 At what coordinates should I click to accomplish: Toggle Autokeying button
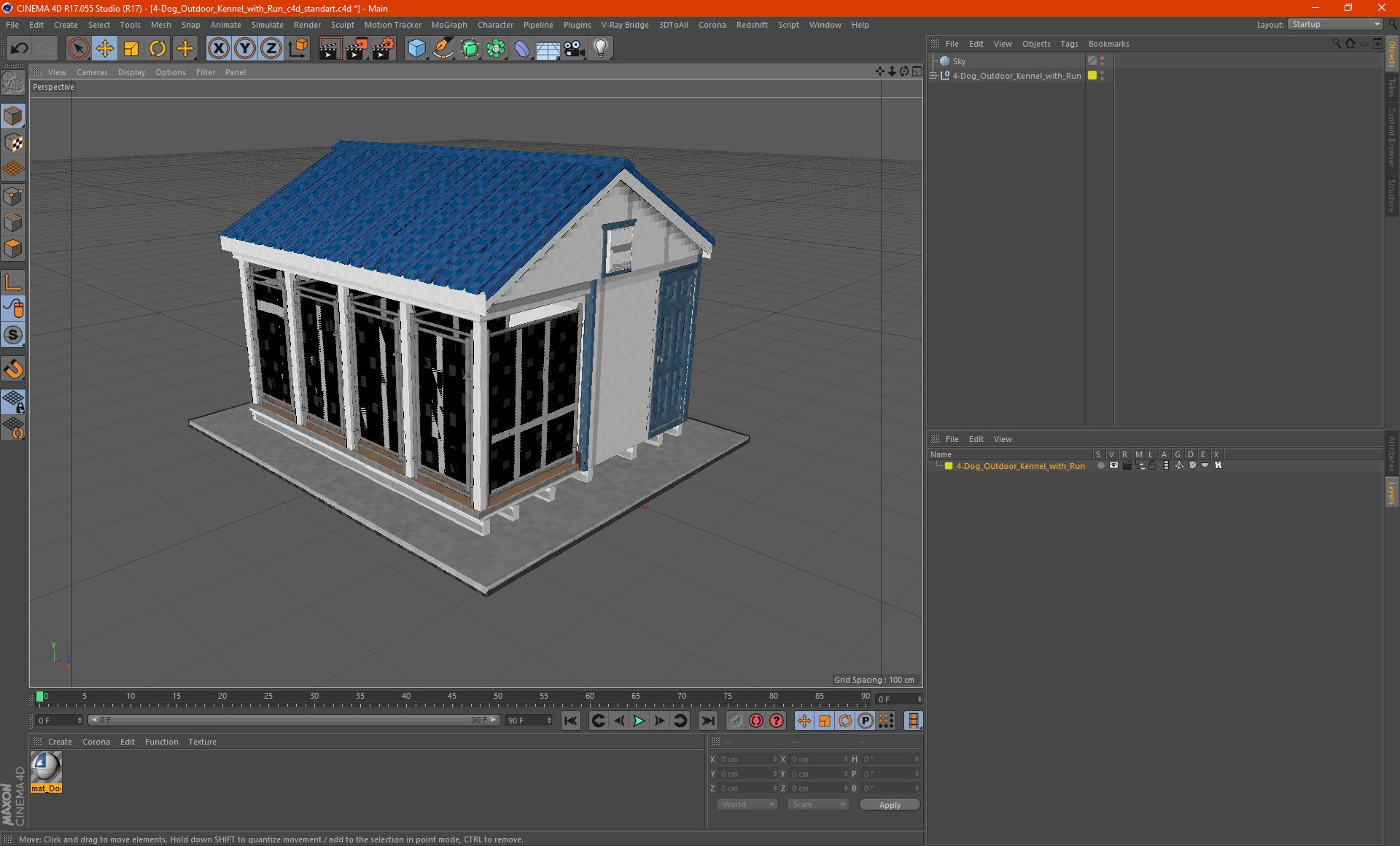click(x=756, y=721)
